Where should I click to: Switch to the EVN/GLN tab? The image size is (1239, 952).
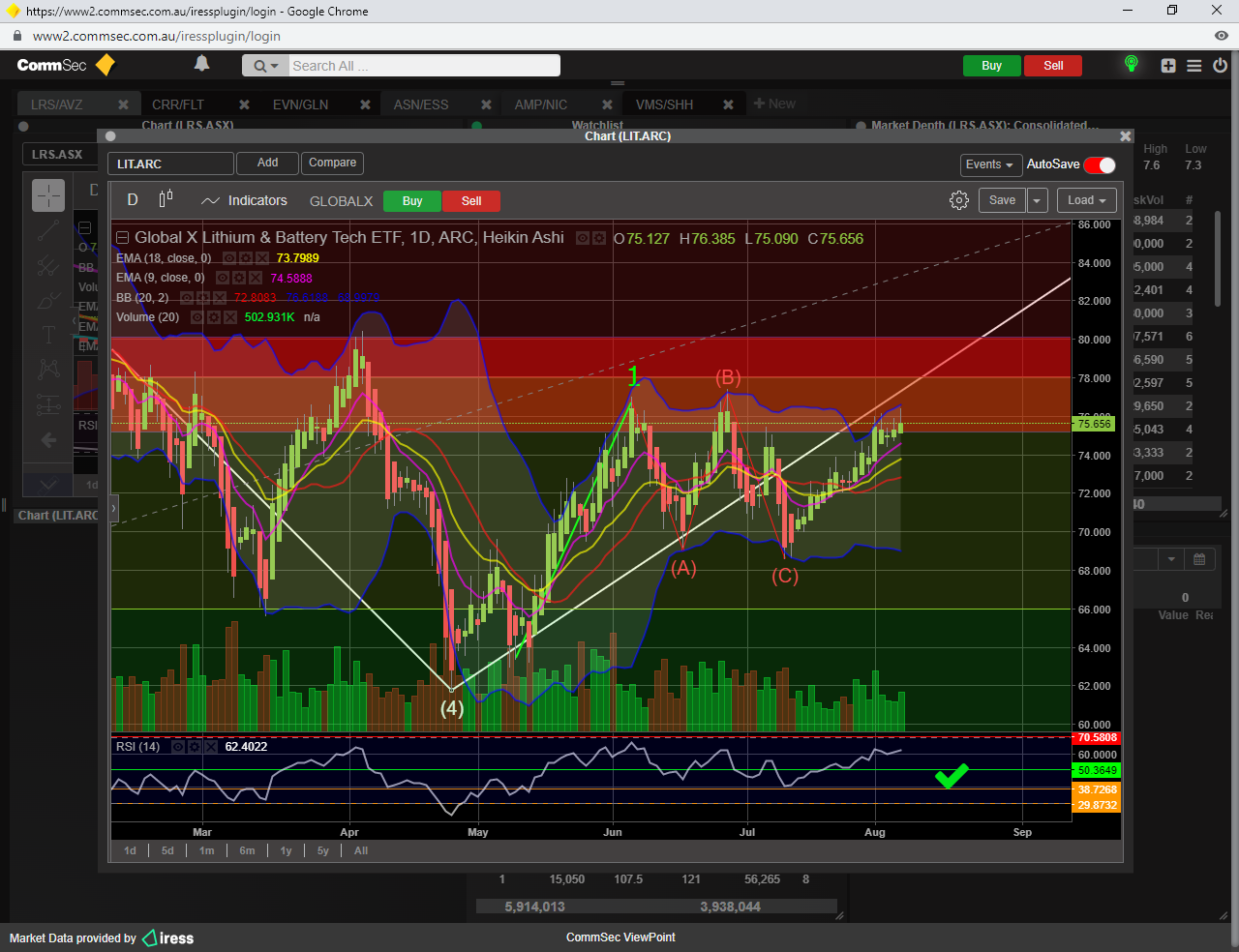300,104
